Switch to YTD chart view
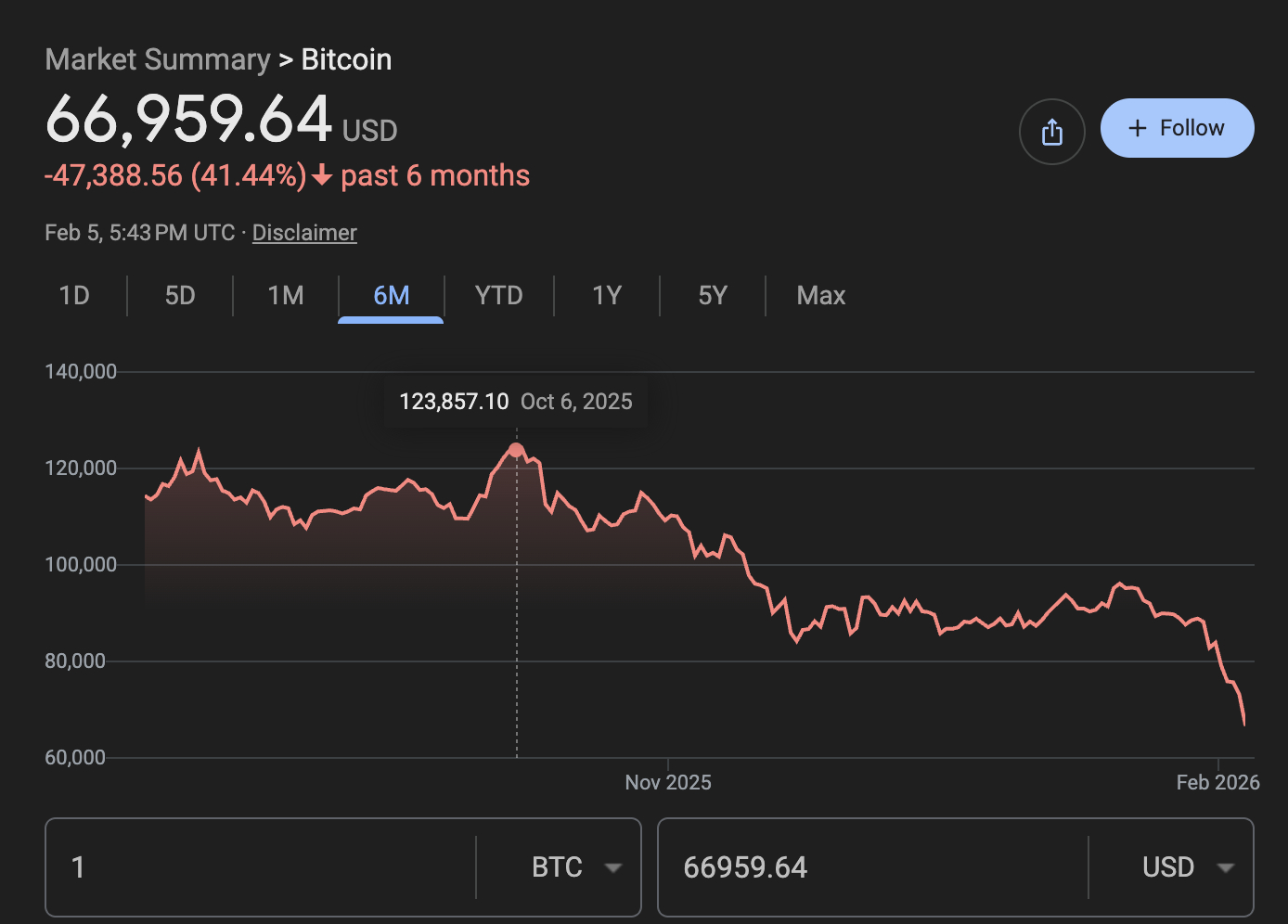1288x924 pixels. coord(498,296)
